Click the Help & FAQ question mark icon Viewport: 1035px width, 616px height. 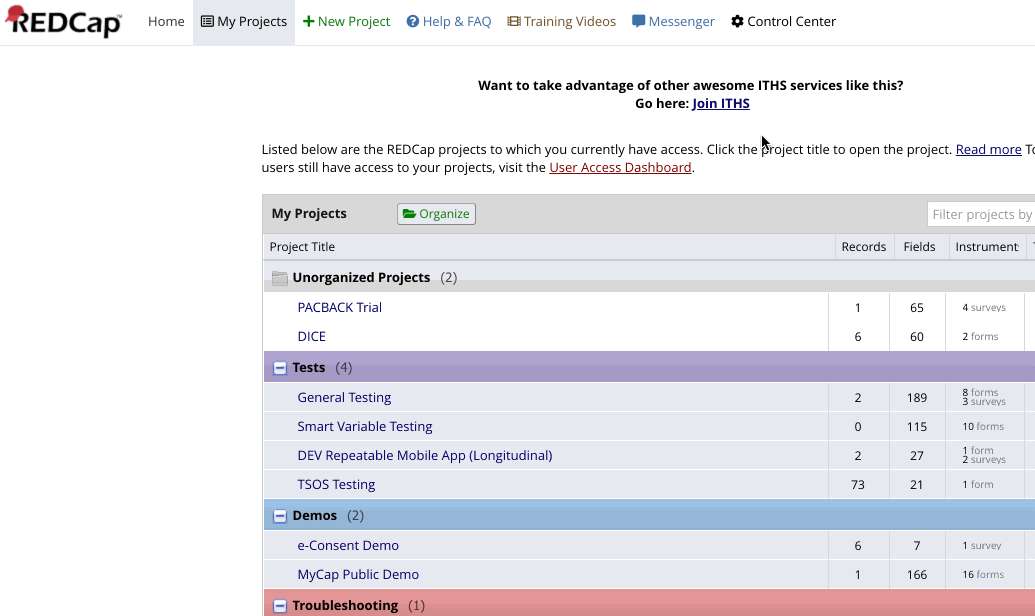tap(413, 21)
